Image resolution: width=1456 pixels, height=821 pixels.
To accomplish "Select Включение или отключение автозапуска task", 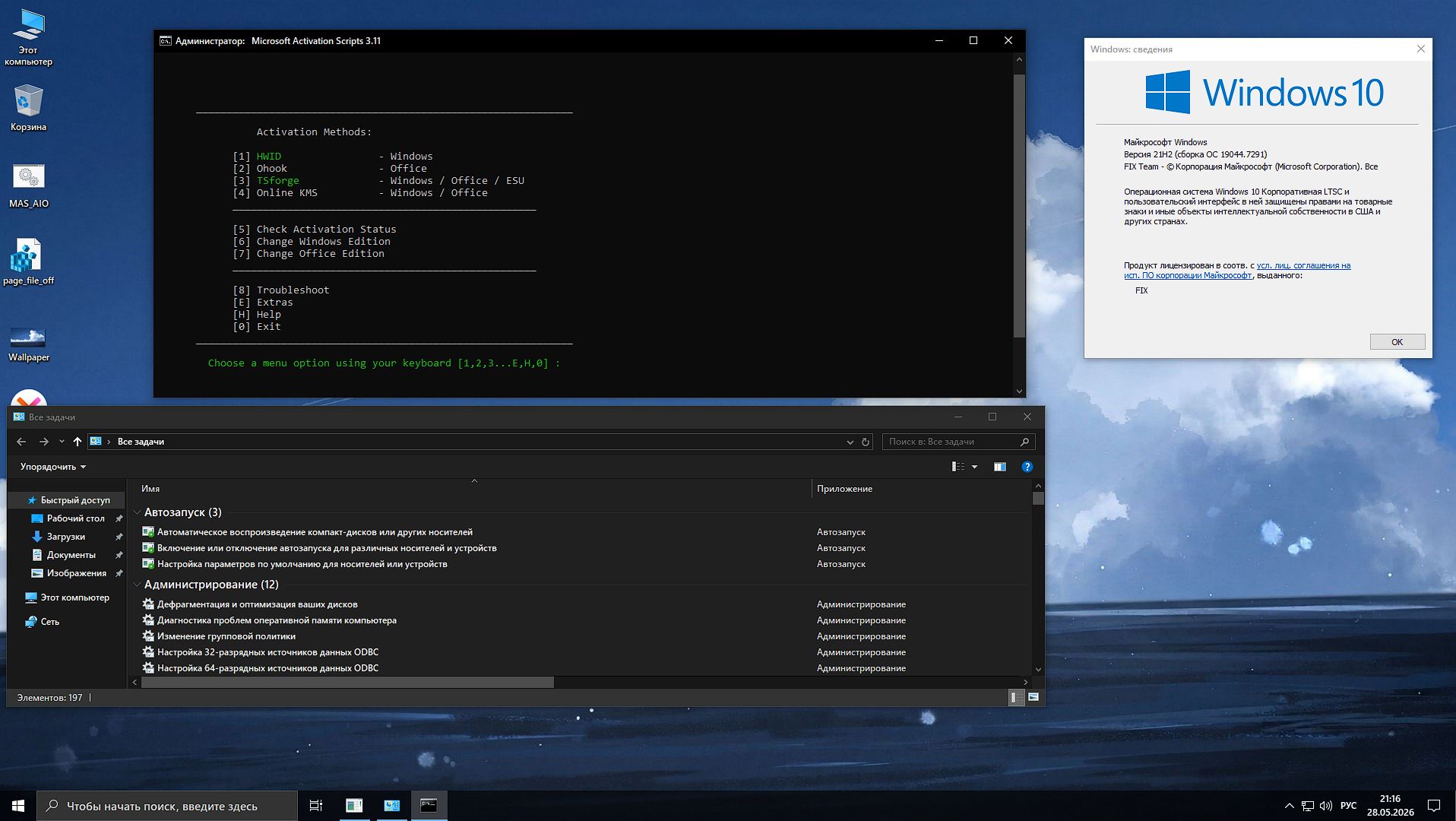I will (326, 548).
